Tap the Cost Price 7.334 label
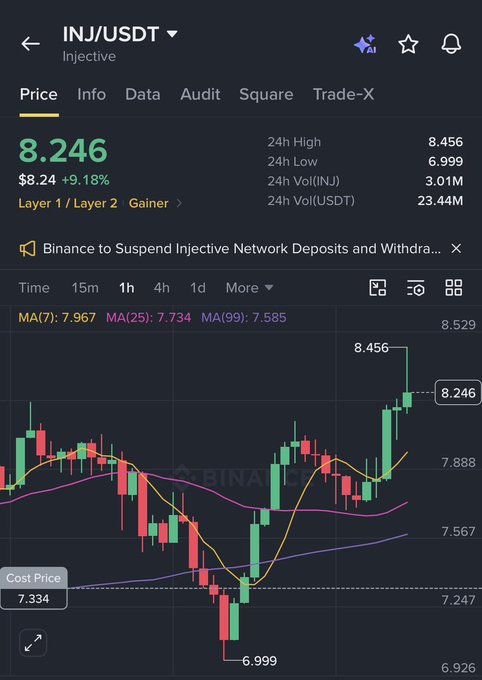This screenshot has height=680, width=482. click(33, 588)
